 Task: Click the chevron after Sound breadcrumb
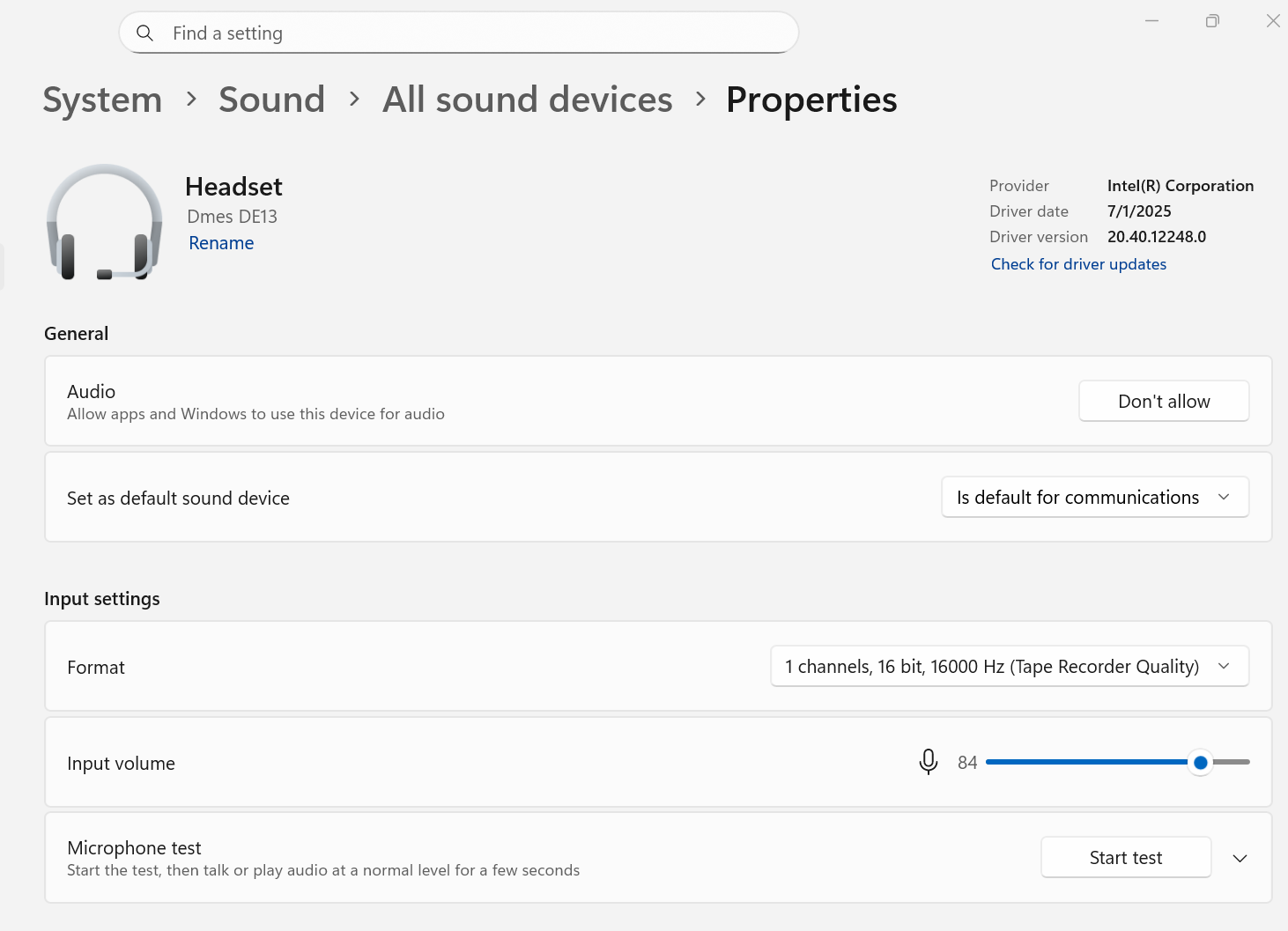click(x=354, y=100)
